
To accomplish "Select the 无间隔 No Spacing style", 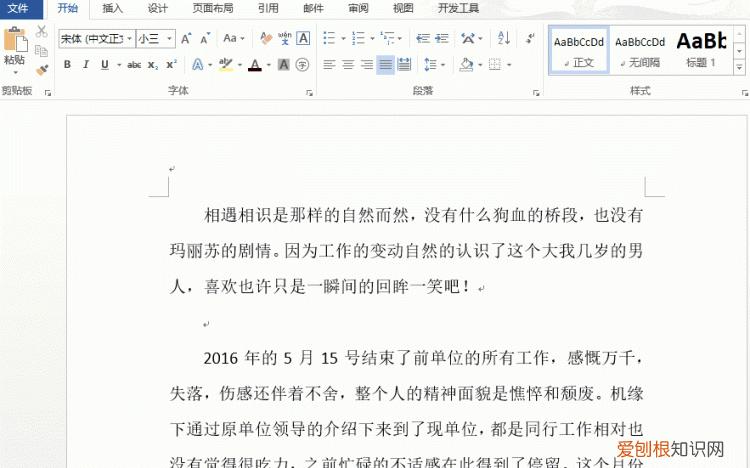I will (640, 50).
